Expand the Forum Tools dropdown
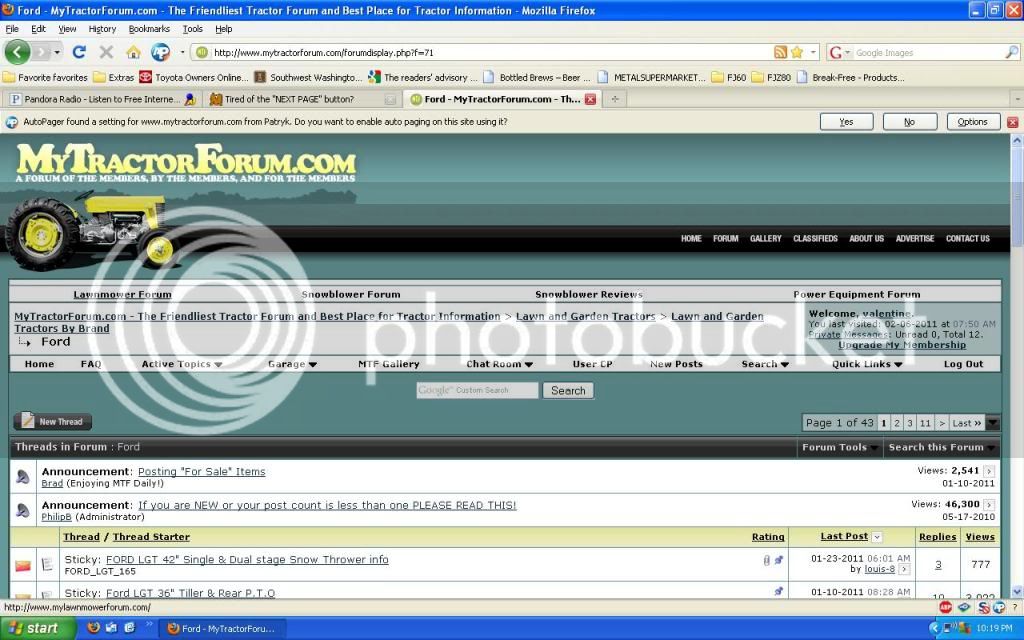The width and height of the screenshot is (1024, 640). (840, 447)
